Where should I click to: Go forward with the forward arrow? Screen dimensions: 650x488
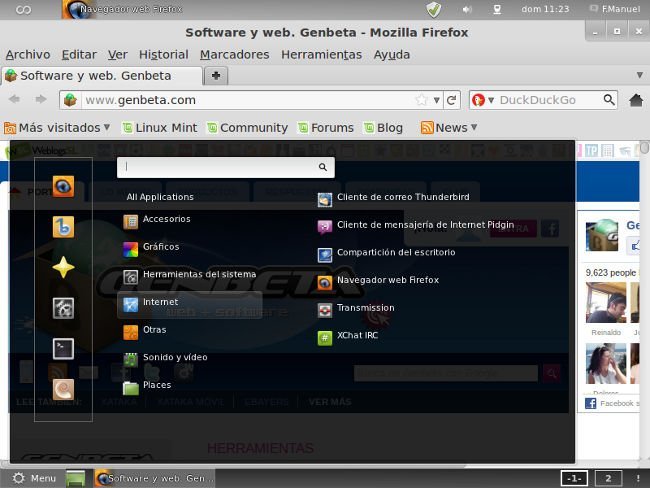tap(41, 100)
